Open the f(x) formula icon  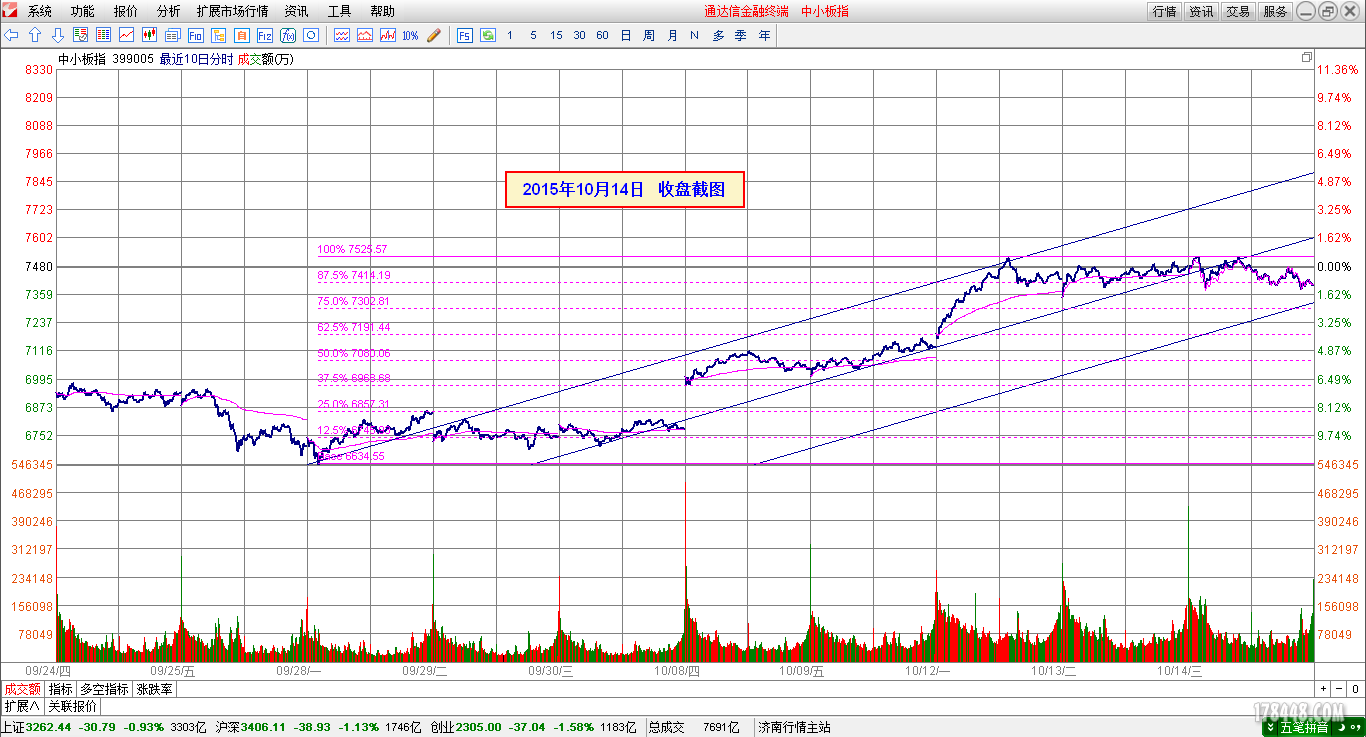click(x=287, y=35)
